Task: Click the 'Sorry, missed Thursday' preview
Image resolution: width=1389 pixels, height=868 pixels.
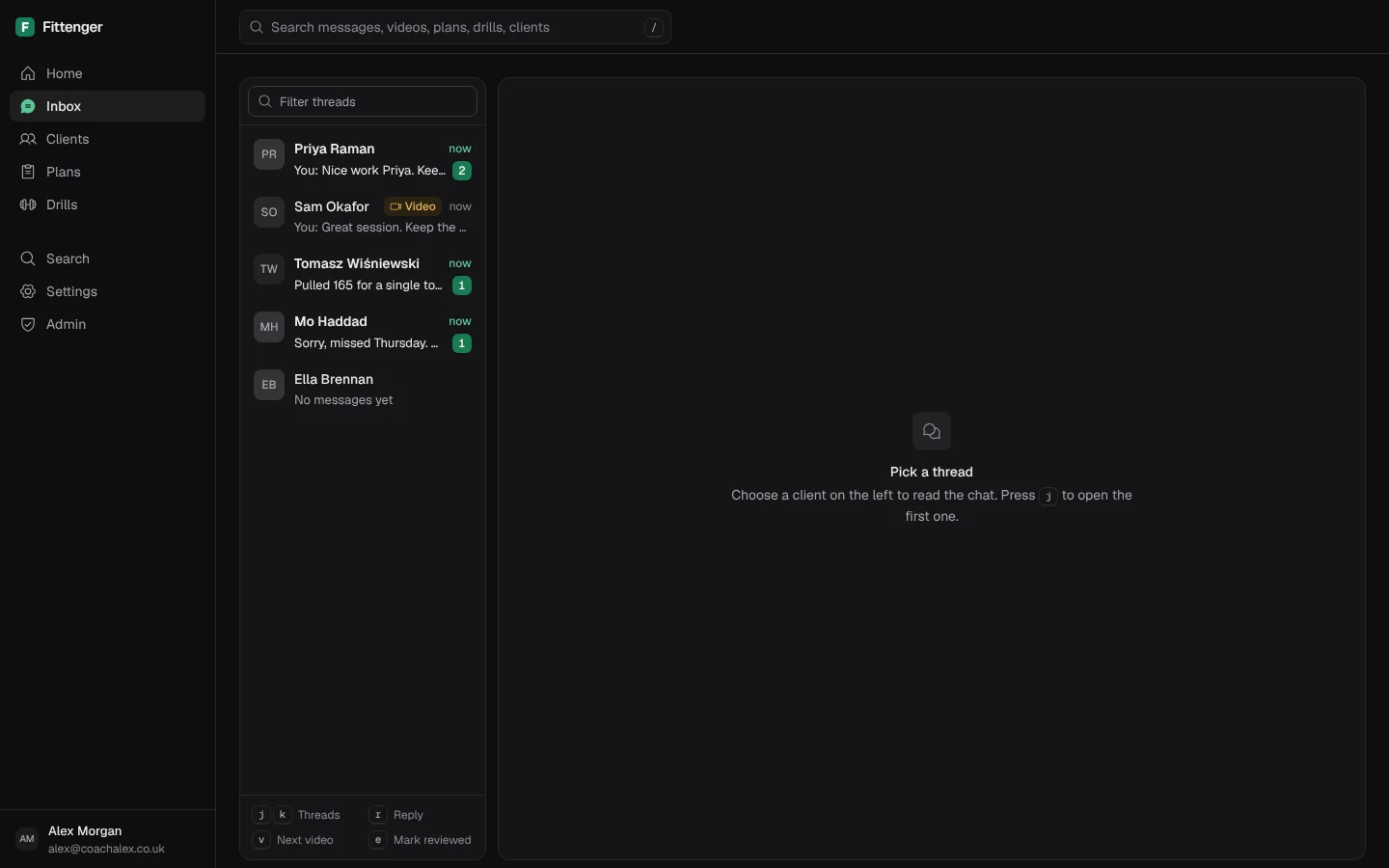Action: pyautogui.click(x=367, y=343)
